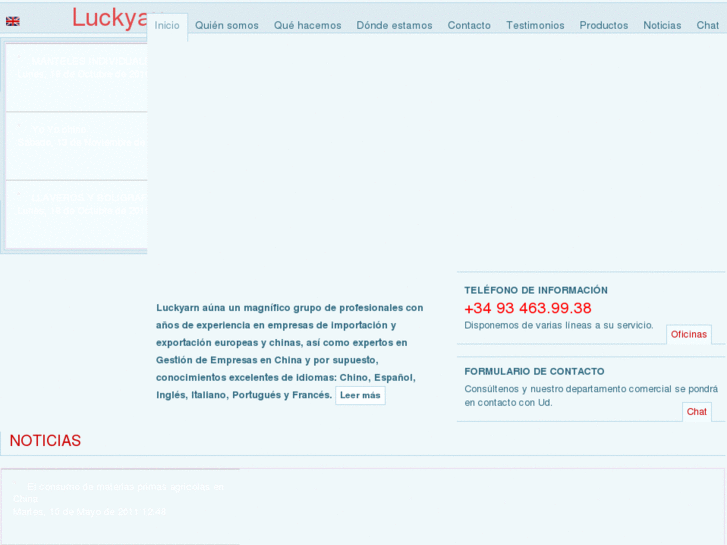Click the Luckyarn description paragraph

click(290, 351)
